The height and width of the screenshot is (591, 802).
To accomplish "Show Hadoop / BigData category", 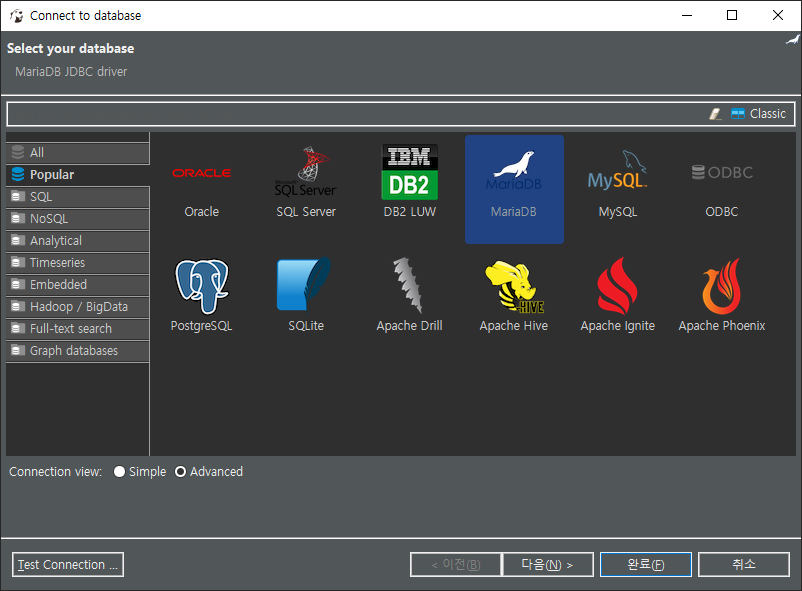I will (78, 307).
